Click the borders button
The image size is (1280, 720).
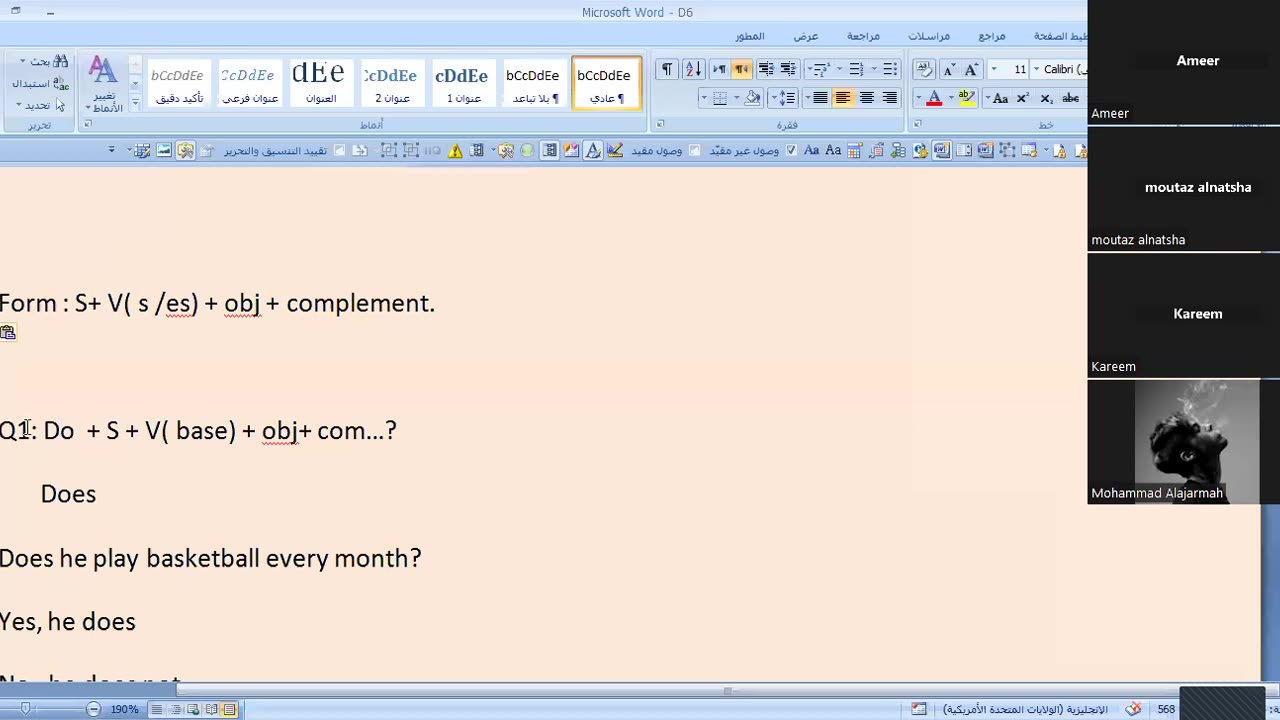click(x=720, y=98)
